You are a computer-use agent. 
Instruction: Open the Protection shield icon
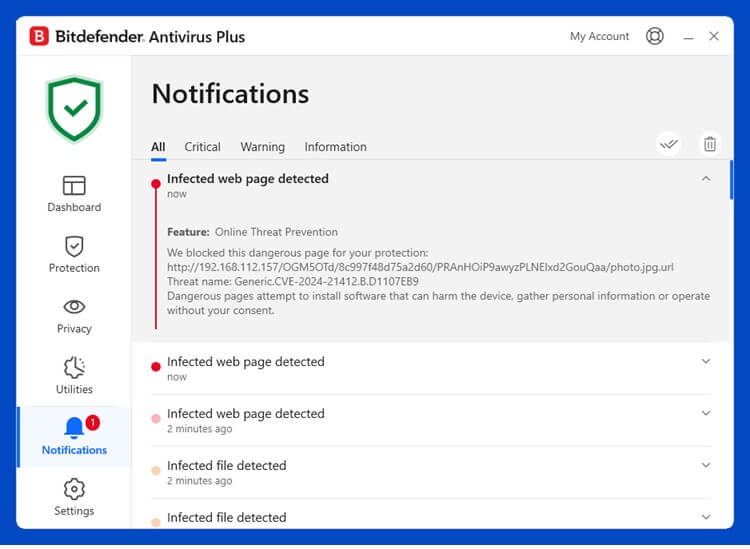[x=74, y=246]
